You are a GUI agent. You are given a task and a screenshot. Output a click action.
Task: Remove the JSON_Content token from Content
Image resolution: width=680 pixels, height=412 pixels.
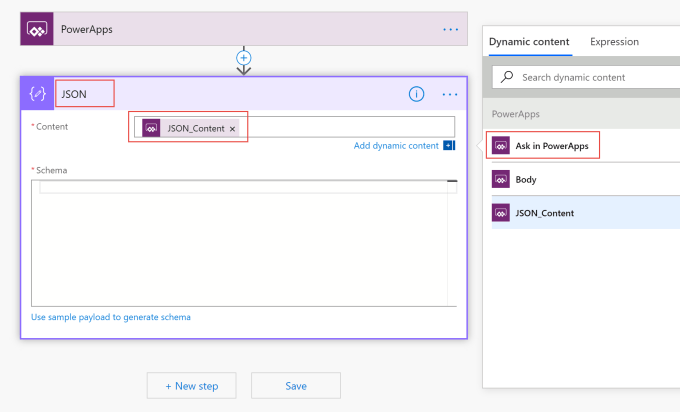[232, 129]
